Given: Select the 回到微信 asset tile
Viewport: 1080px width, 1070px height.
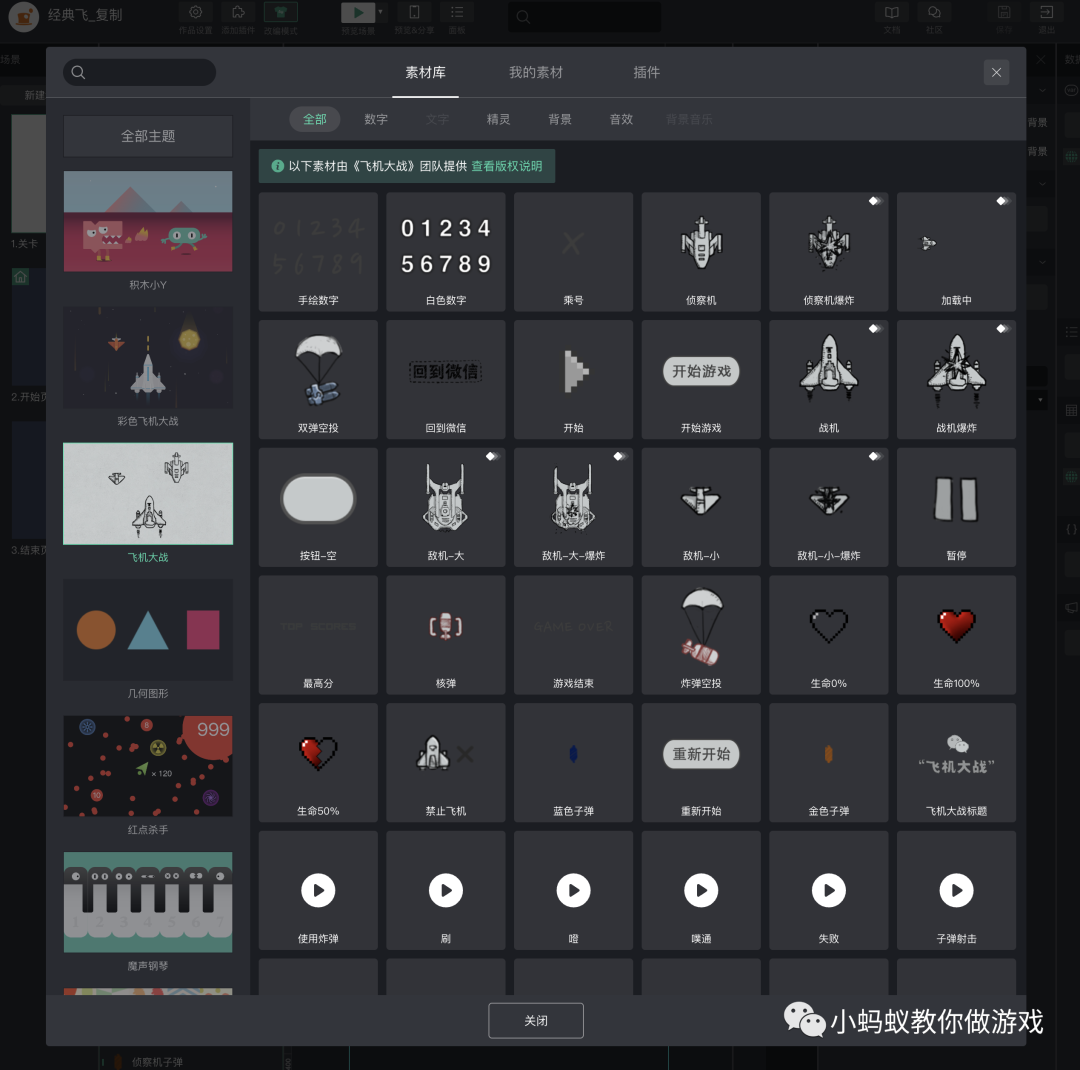Looking at the screenshot, I should pyautogui.click(x=446, y=379).
